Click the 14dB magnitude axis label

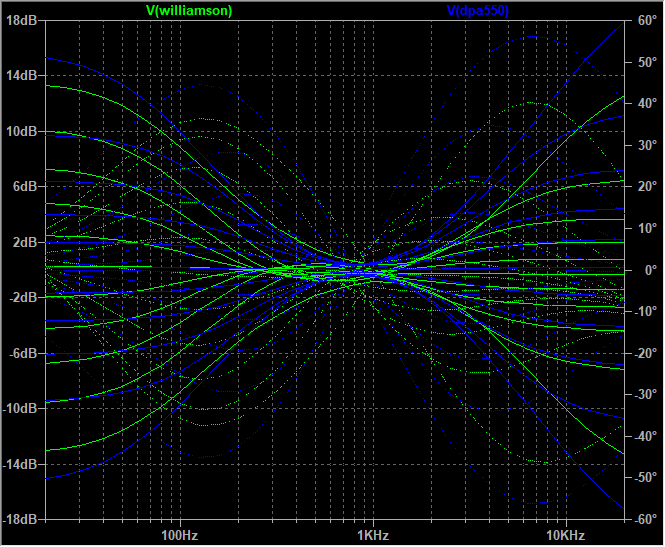[21, 76]
